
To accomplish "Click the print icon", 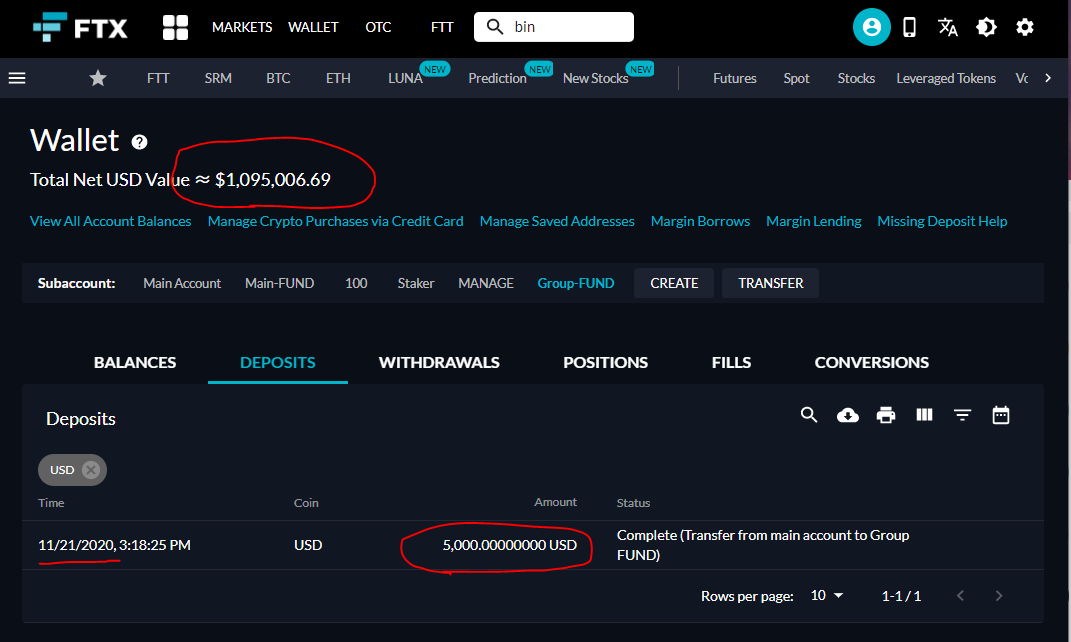I will click(886, 415).
